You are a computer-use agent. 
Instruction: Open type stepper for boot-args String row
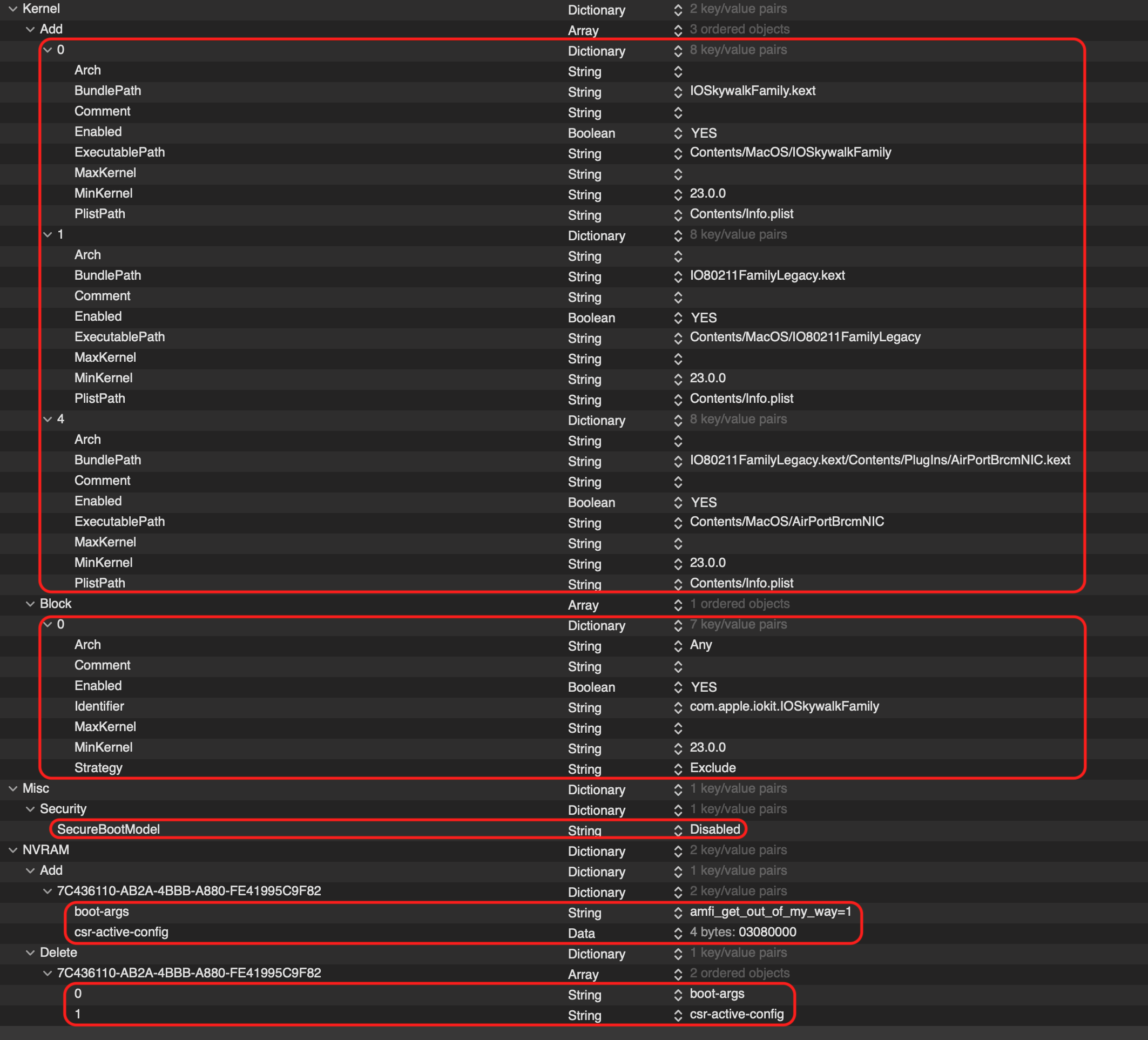tap(678, 913)
